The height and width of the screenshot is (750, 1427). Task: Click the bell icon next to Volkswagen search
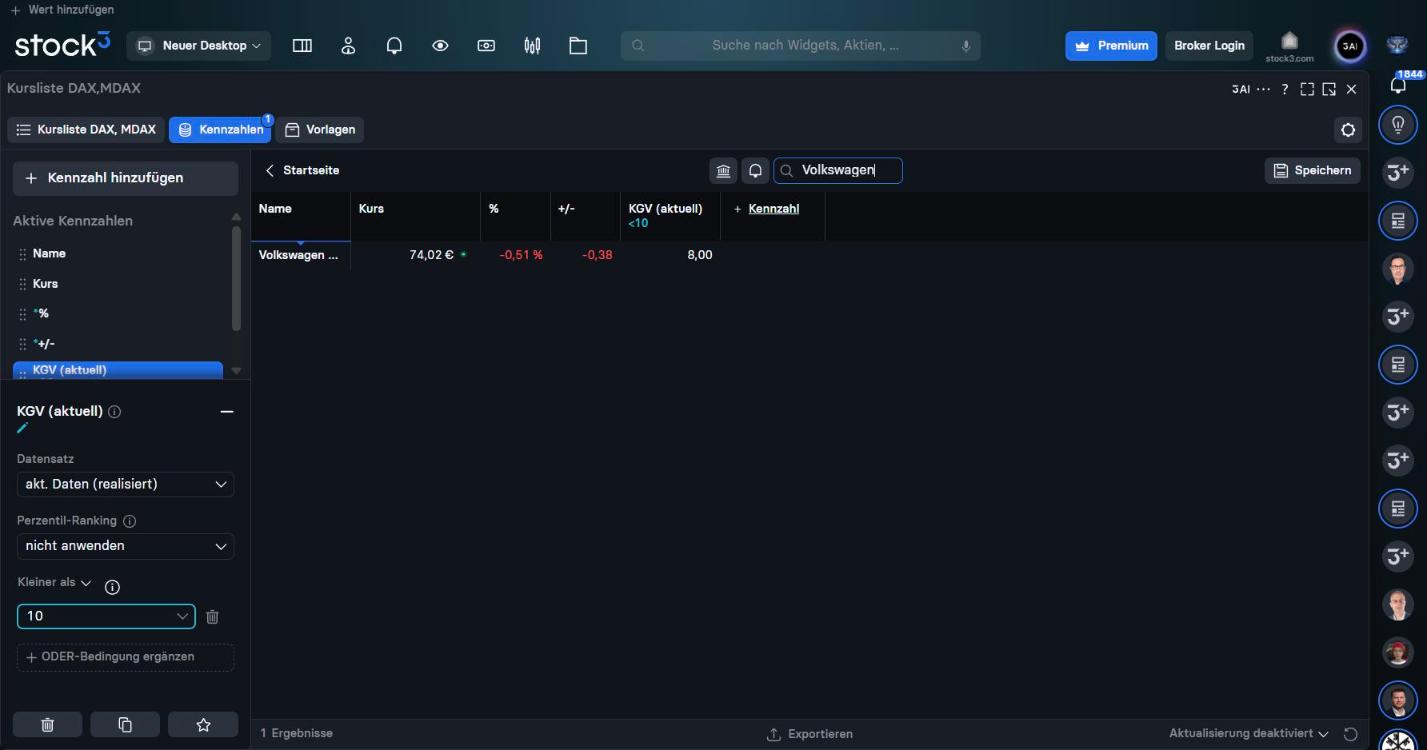(755, 171)
